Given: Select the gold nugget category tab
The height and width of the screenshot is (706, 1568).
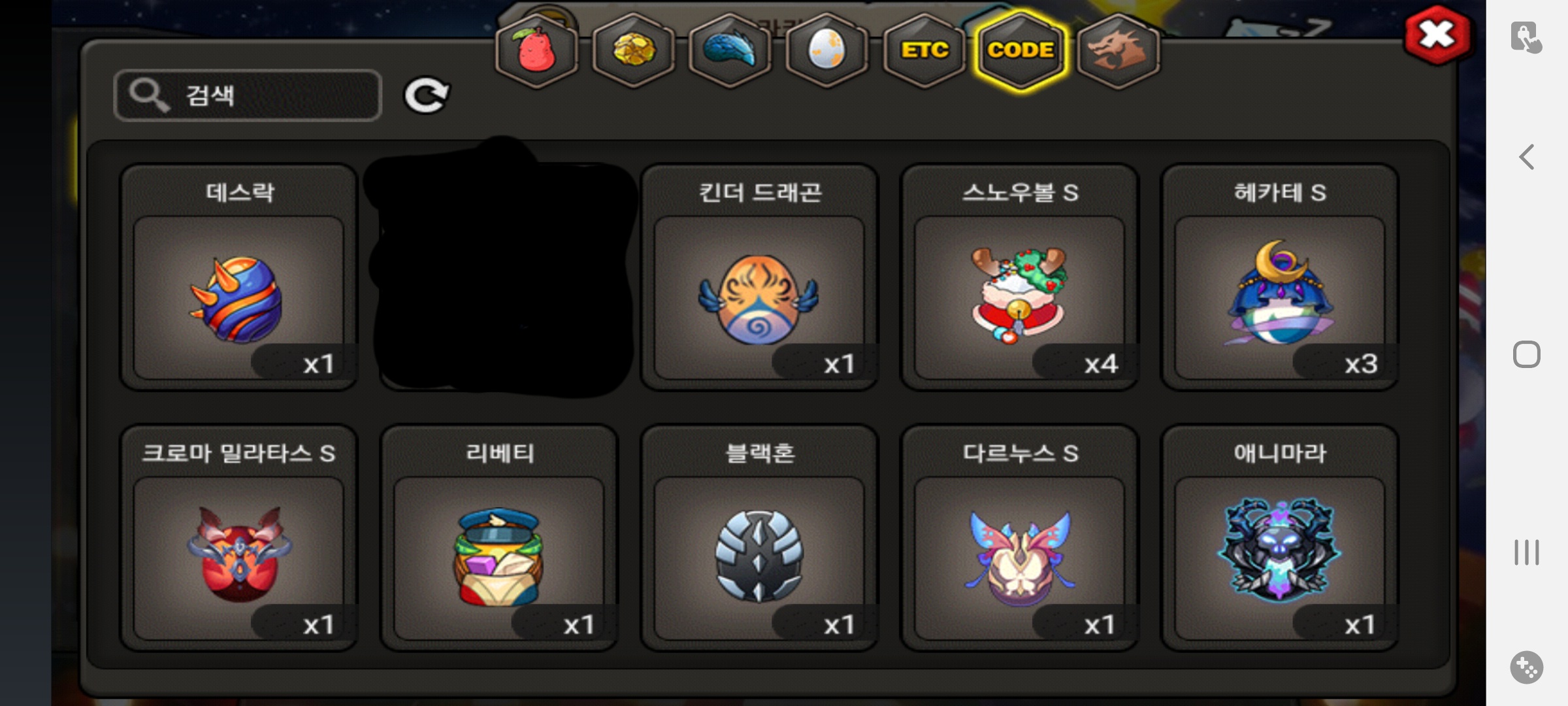Looking at the screenshot, I should (633, 51).
